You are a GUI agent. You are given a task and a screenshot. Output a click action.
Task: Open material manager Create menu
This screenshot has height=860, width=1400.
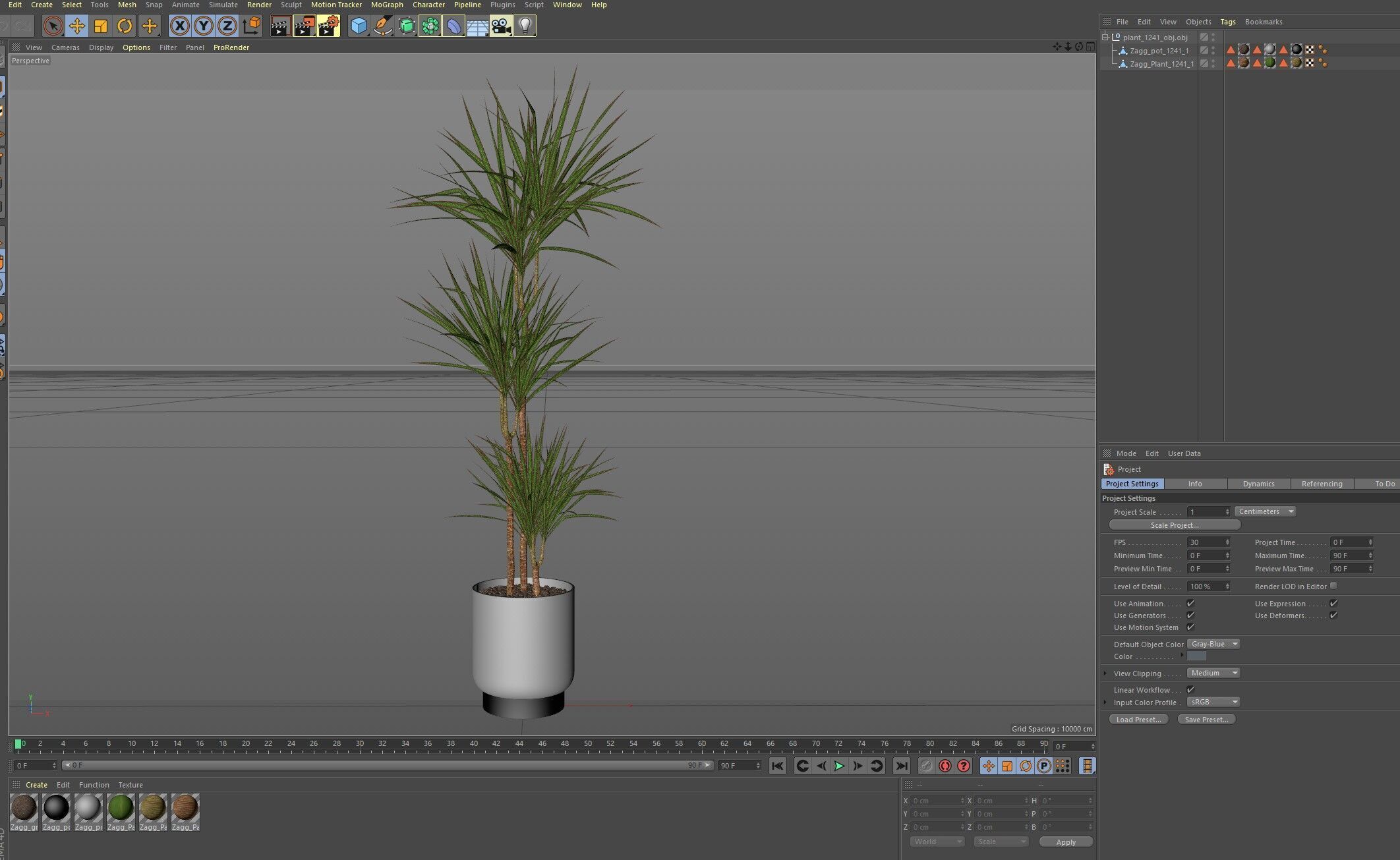36,785
